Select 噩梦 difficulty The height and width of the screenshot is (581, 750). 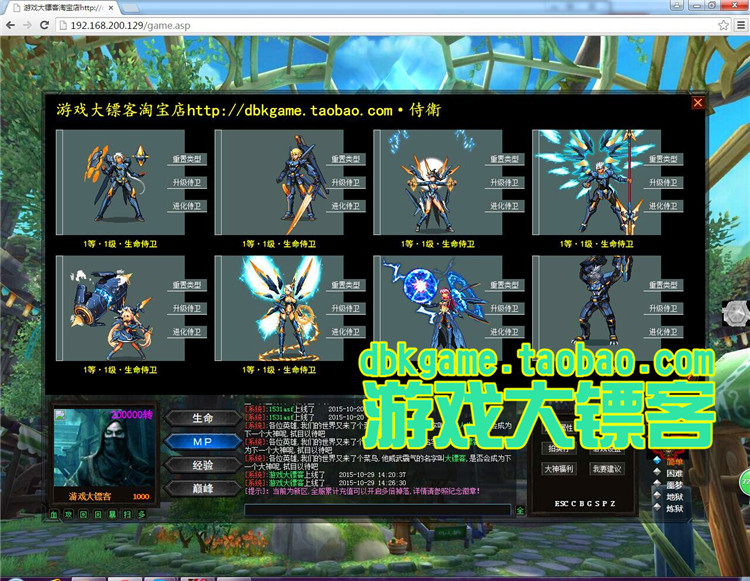click(x=674, y=485)
